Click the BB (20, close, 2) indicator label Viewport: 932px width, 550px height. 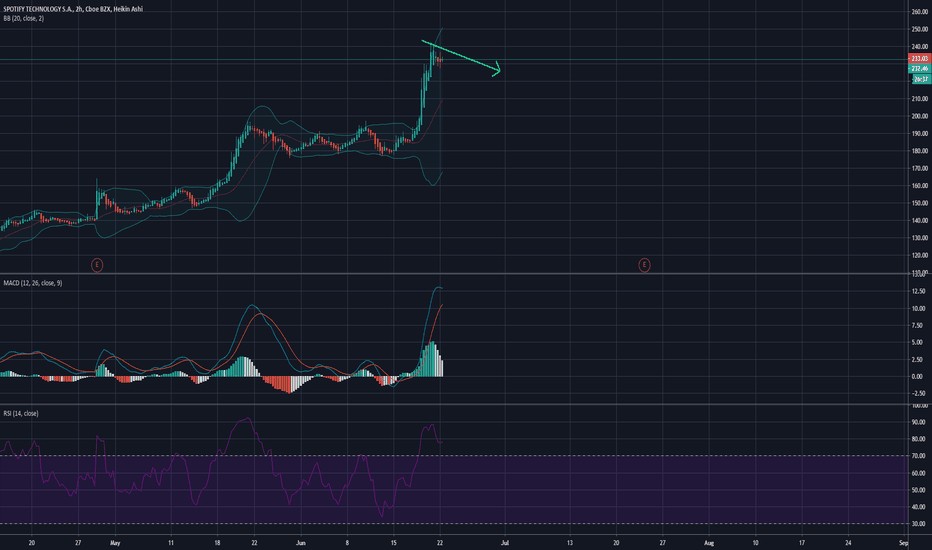point(23,18)
